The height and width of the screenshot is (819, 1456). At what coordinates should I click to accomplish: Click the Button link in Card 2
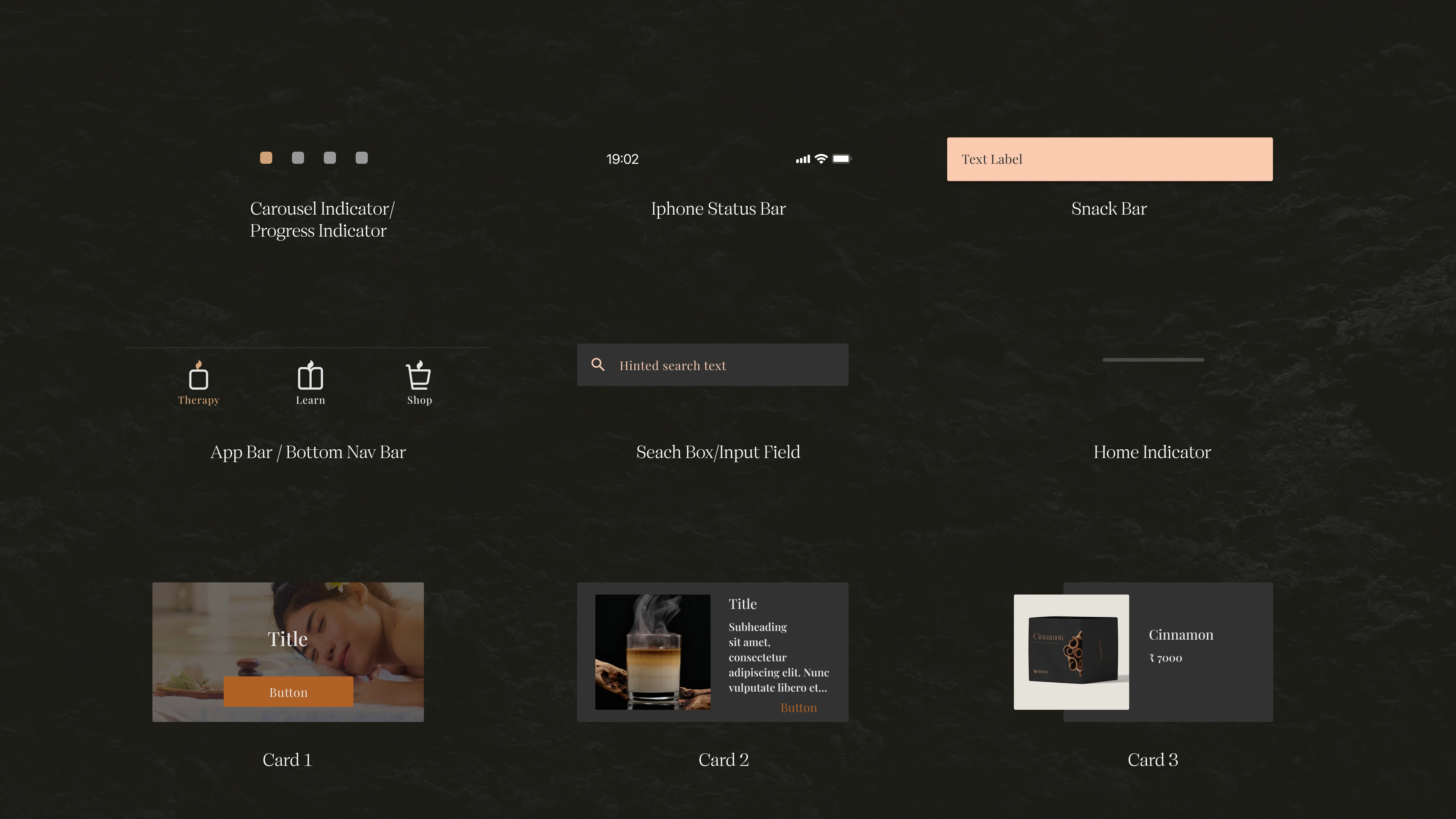[x=798, y=708]
